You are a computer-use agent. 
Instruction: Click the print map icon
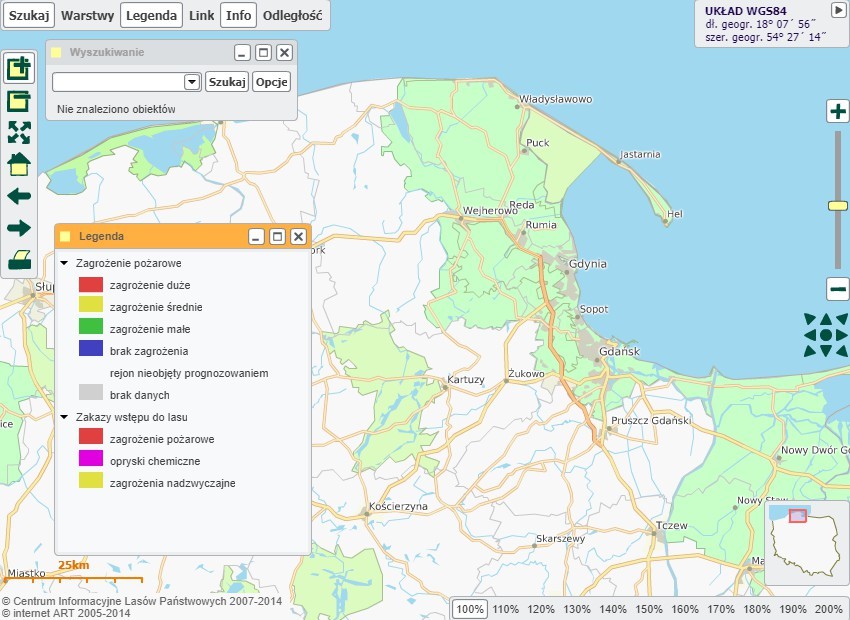click(x=19, y=261)
